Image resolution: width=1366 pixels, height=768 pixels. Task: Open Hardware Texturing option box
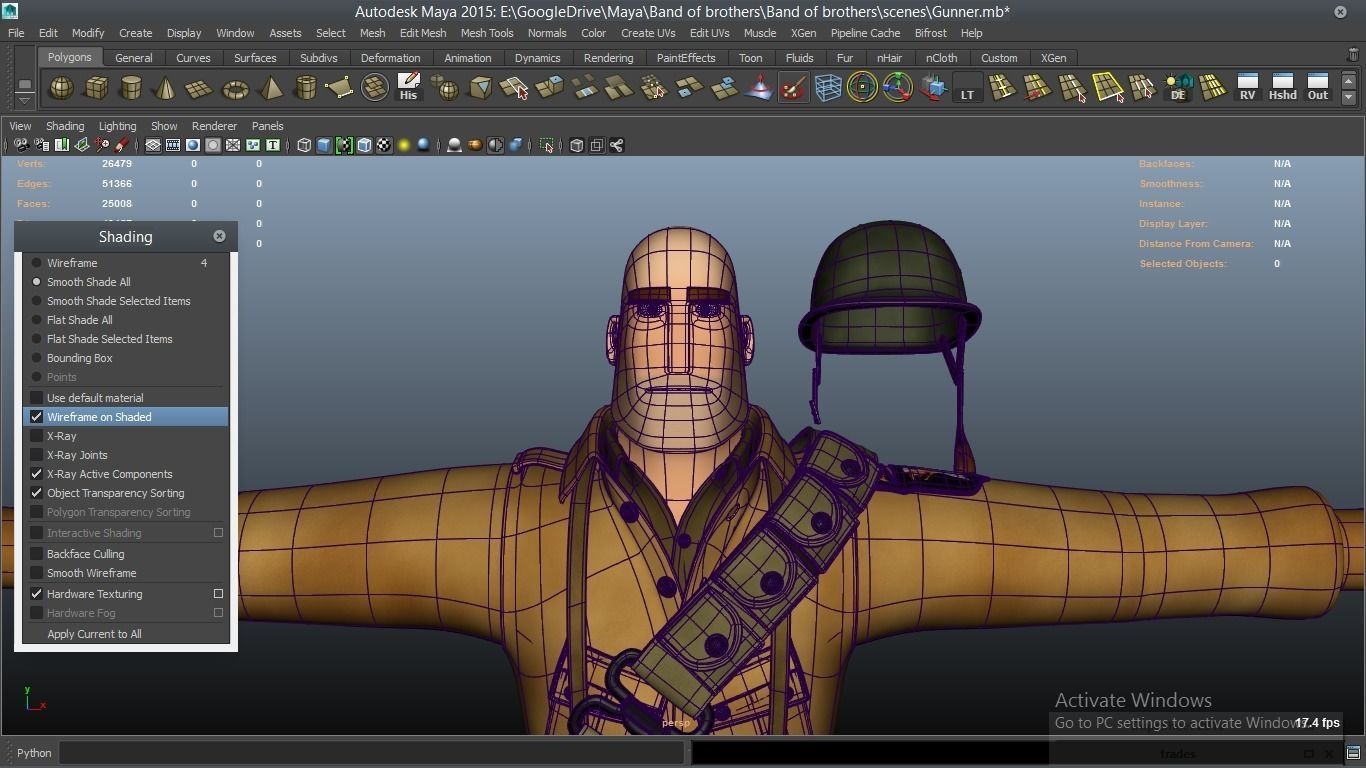[x=218, y=594]
